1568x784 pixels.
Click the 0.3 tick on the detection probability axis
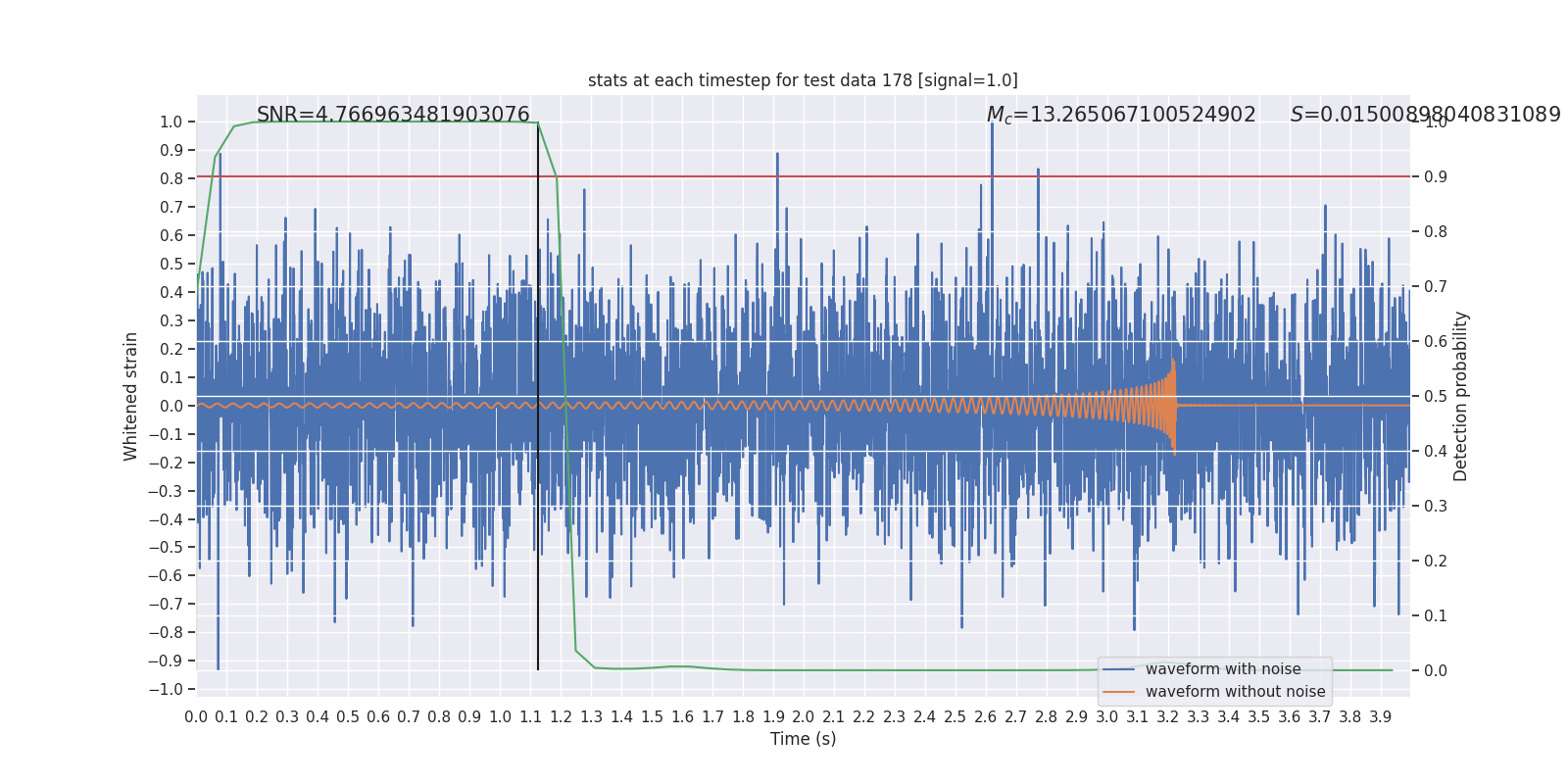[x=1436, y=507]
